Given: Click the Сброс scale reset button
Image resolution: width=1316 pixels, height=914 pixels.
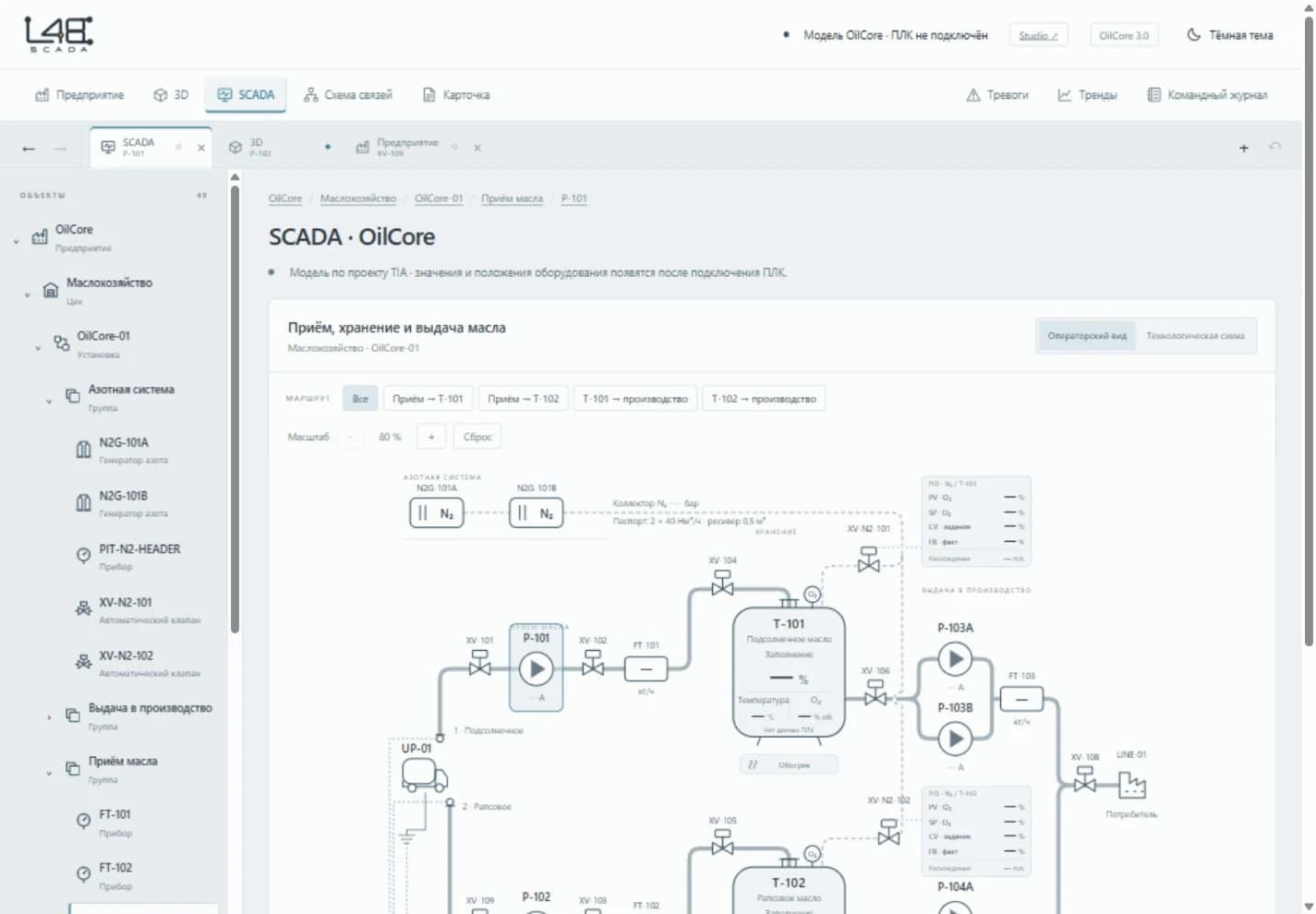Looking at the screenshot, I should (477, 437).
